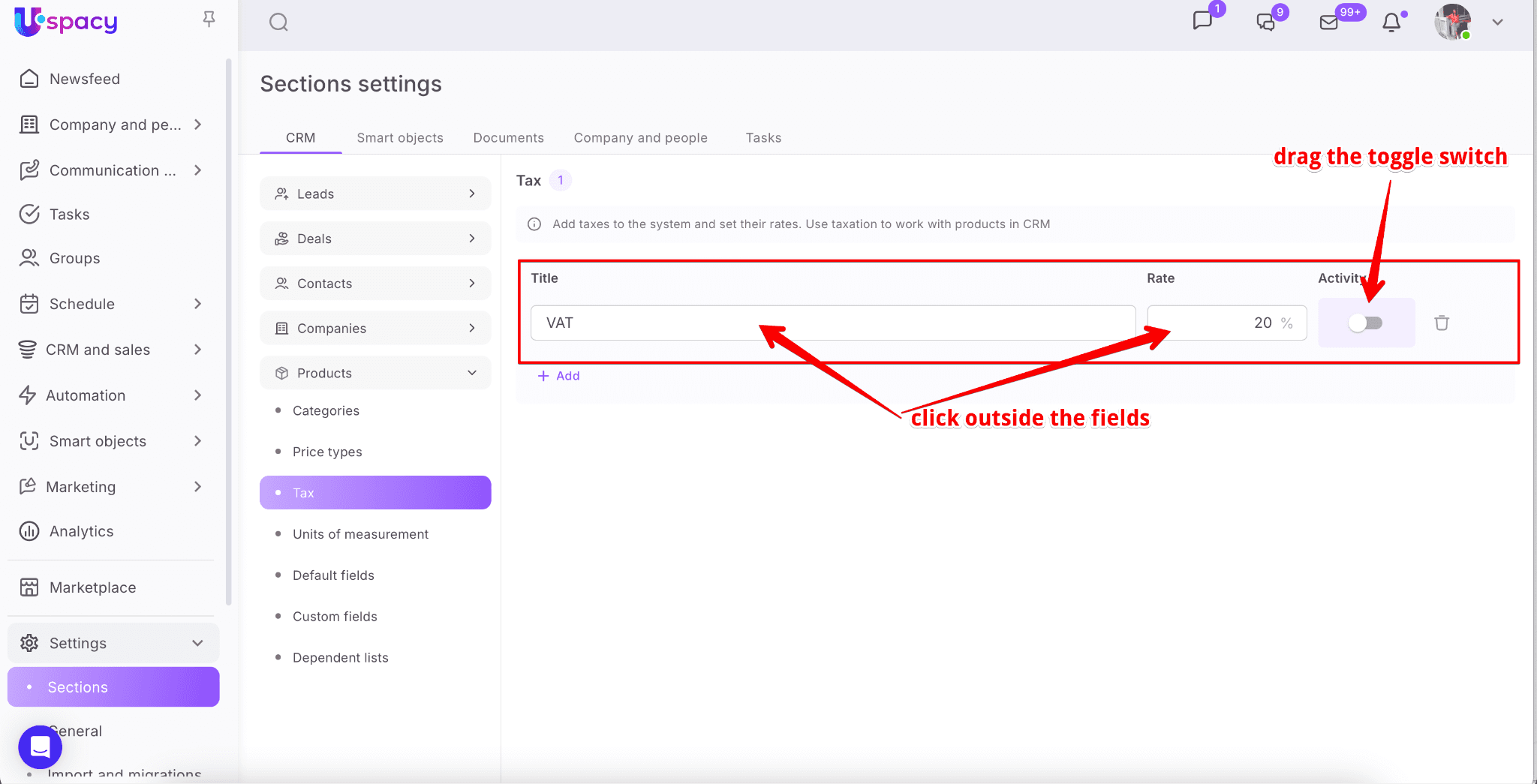Open Marketplace in the sidebar
Viewport: 1537px width, 784px height.
click(x=92, y=587)
